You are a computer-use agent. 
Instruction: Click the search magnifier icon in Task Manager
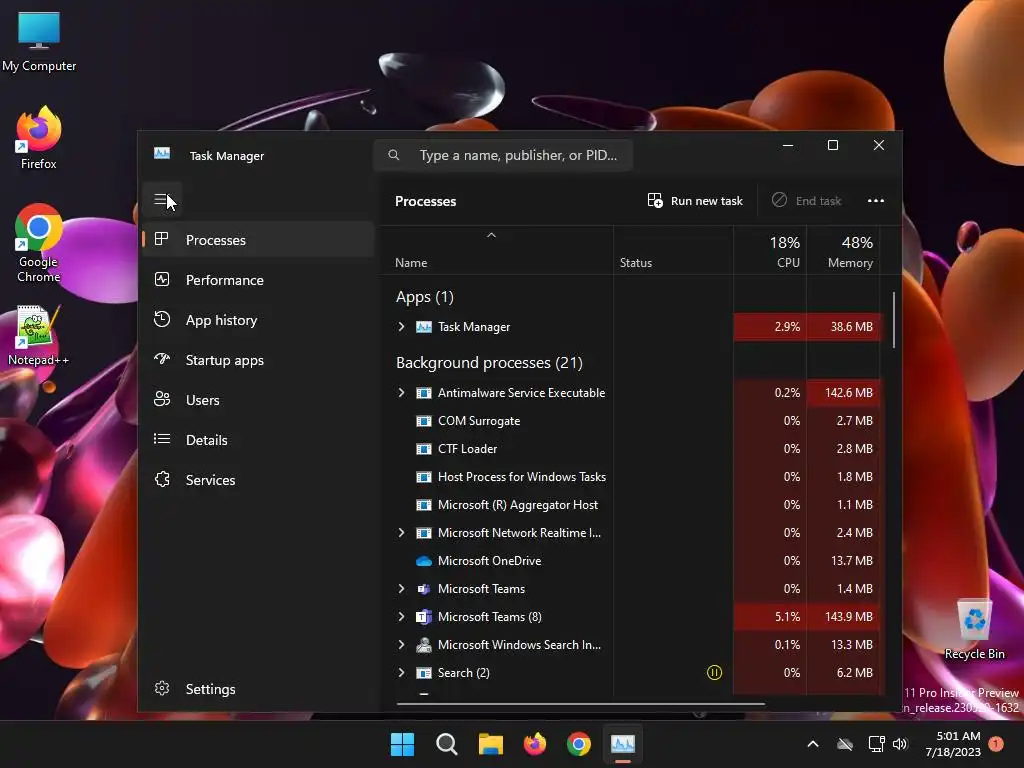[x=394, y=155]
